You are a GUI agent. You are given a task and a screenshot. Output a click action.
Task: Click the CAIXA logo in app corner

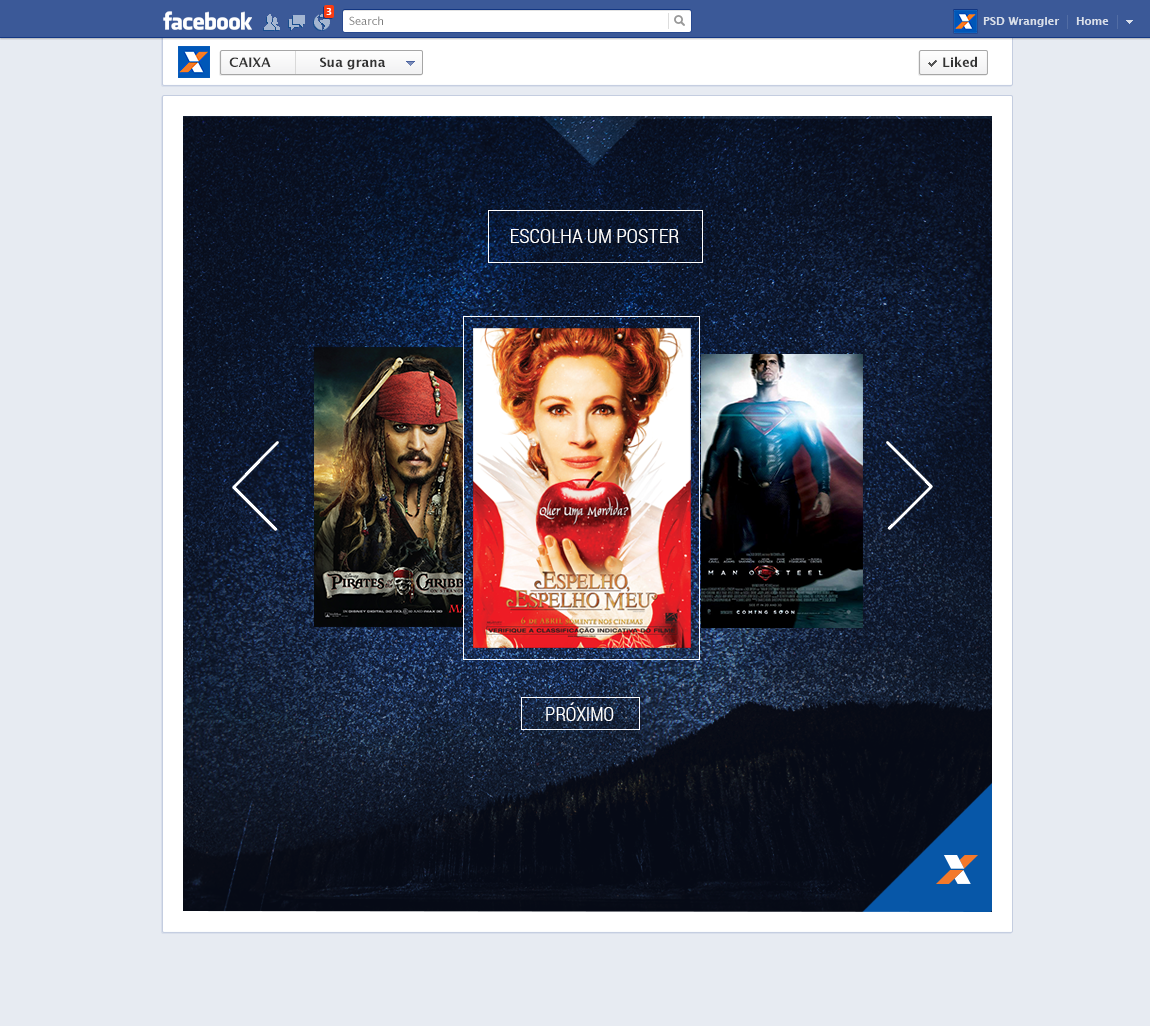956,869
